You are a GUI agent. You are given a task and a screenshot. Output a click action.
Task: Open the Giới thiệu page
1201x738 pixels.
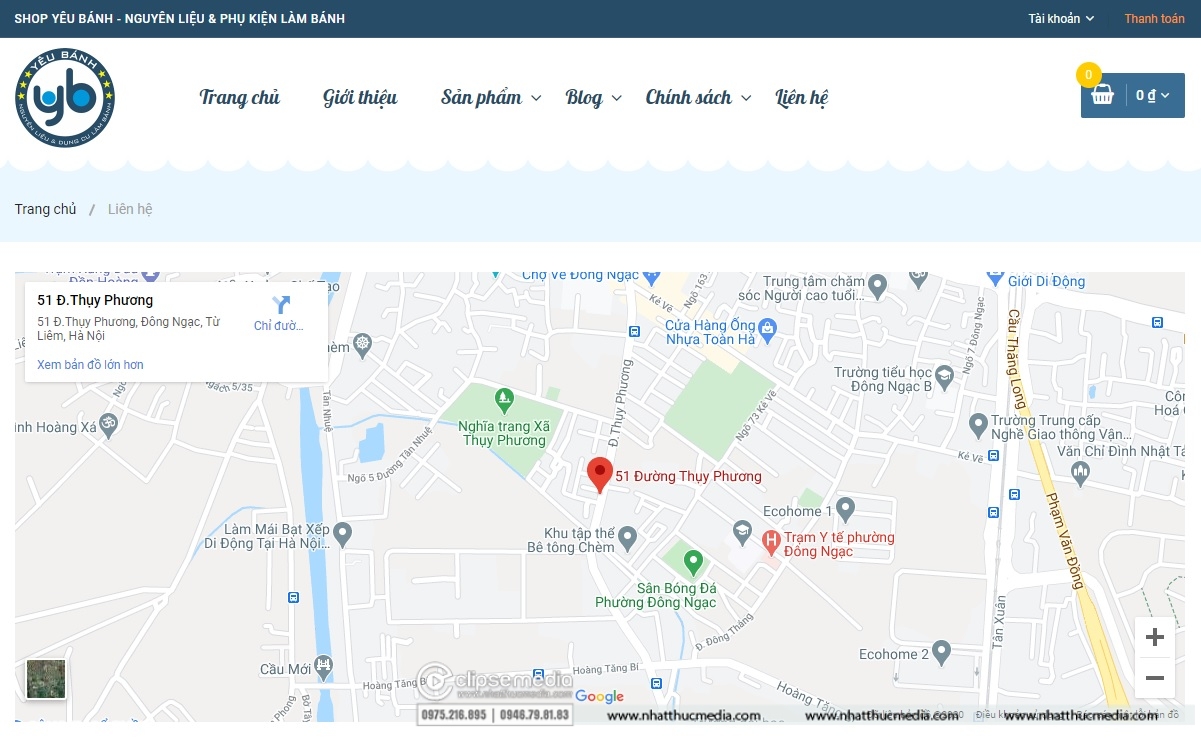click(x=359, y=97)
